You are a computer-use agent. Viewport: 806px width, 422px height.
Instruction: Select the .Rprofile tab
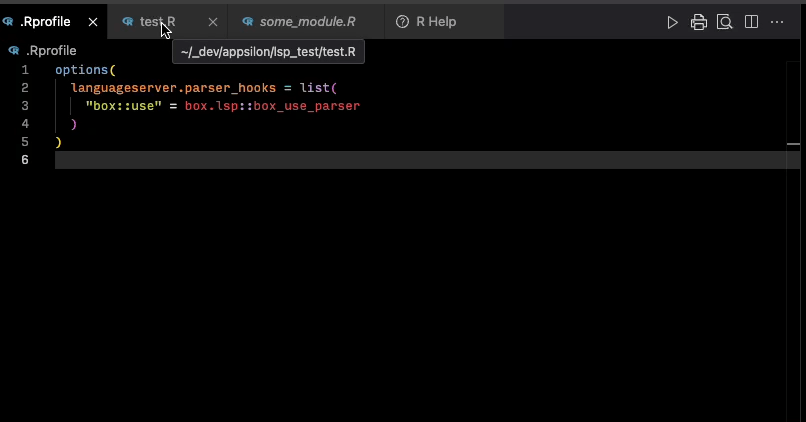pyautogui.click(x=45, y=22)
